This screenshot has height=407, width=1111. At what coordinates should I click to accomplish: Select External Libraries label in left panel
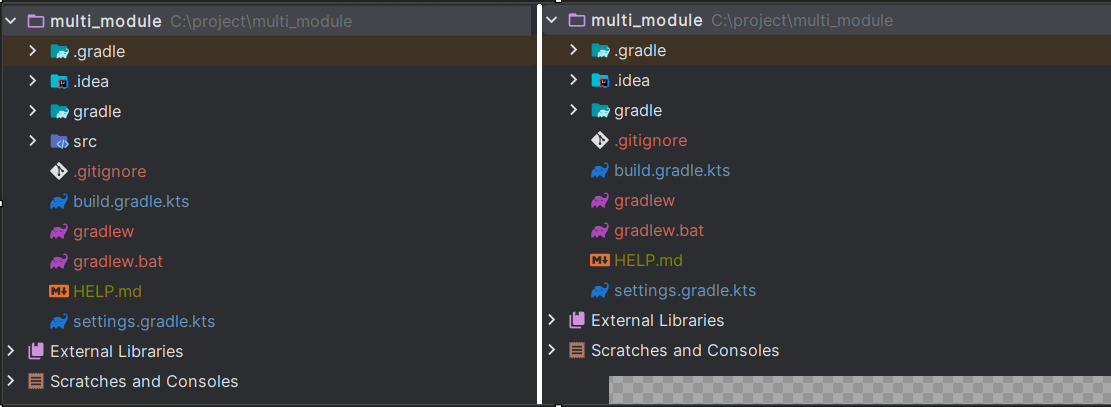pyautogui.click(x=116, y=352)
